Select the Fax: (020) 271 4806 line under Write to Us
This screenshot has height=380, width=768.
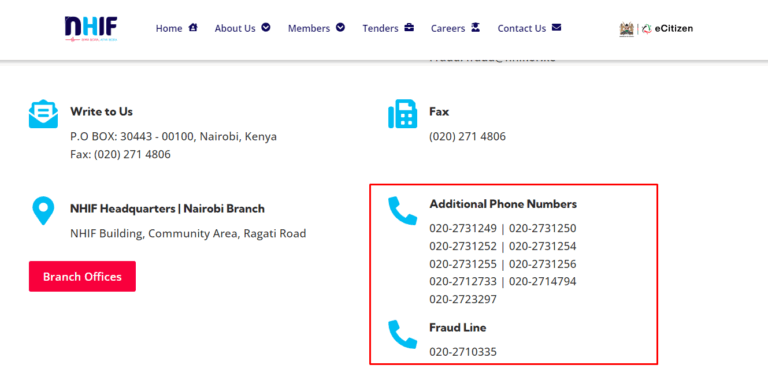point(120,155)
